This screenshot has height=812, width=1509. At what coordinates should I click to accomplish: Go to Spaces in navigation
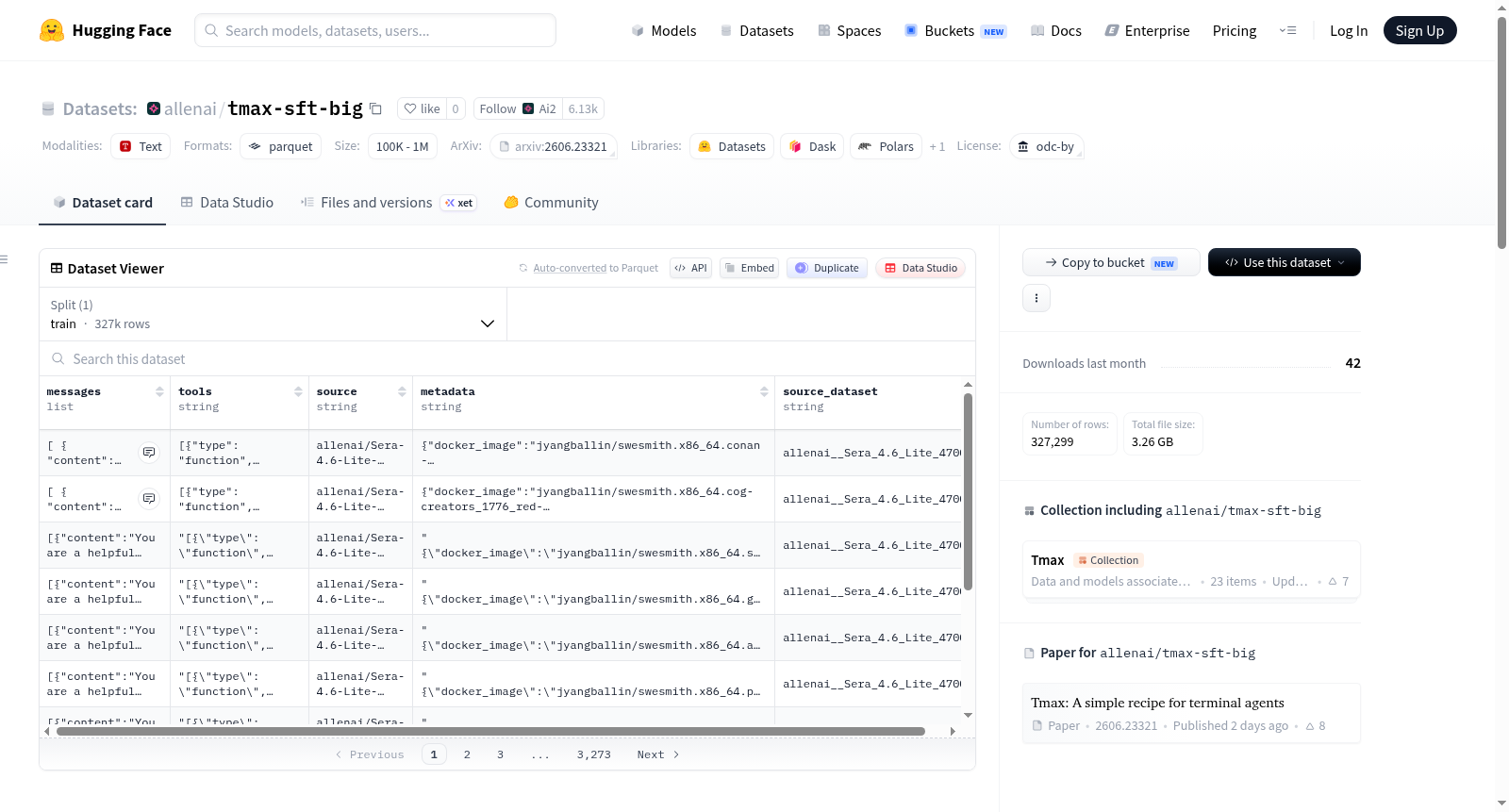pos(849,30)
